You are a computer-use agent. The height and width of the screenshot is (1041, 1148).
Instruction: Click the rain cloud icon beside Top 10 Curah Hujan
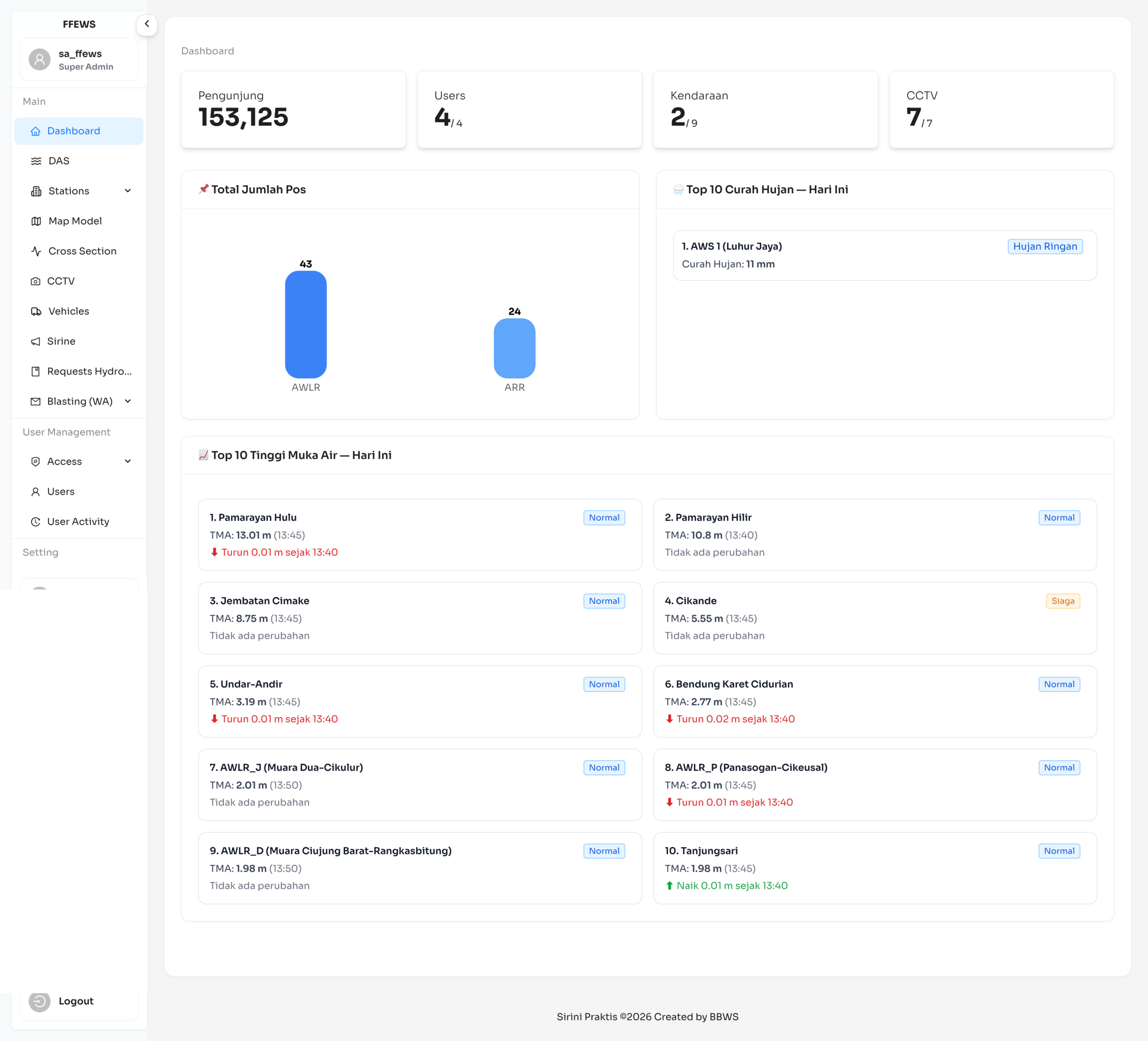678,189
